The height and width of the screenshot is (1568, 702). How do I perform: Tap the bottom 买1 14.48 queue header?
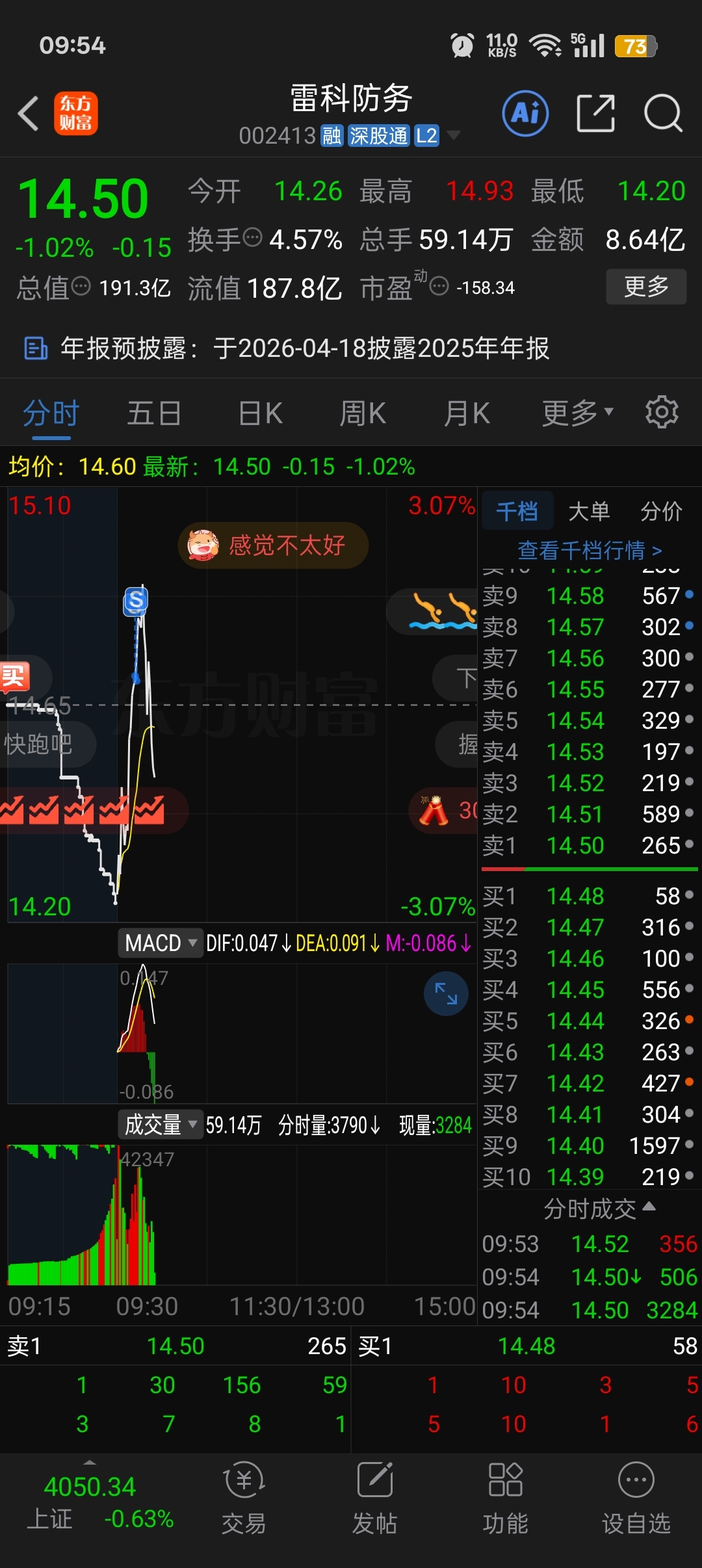526,1346
